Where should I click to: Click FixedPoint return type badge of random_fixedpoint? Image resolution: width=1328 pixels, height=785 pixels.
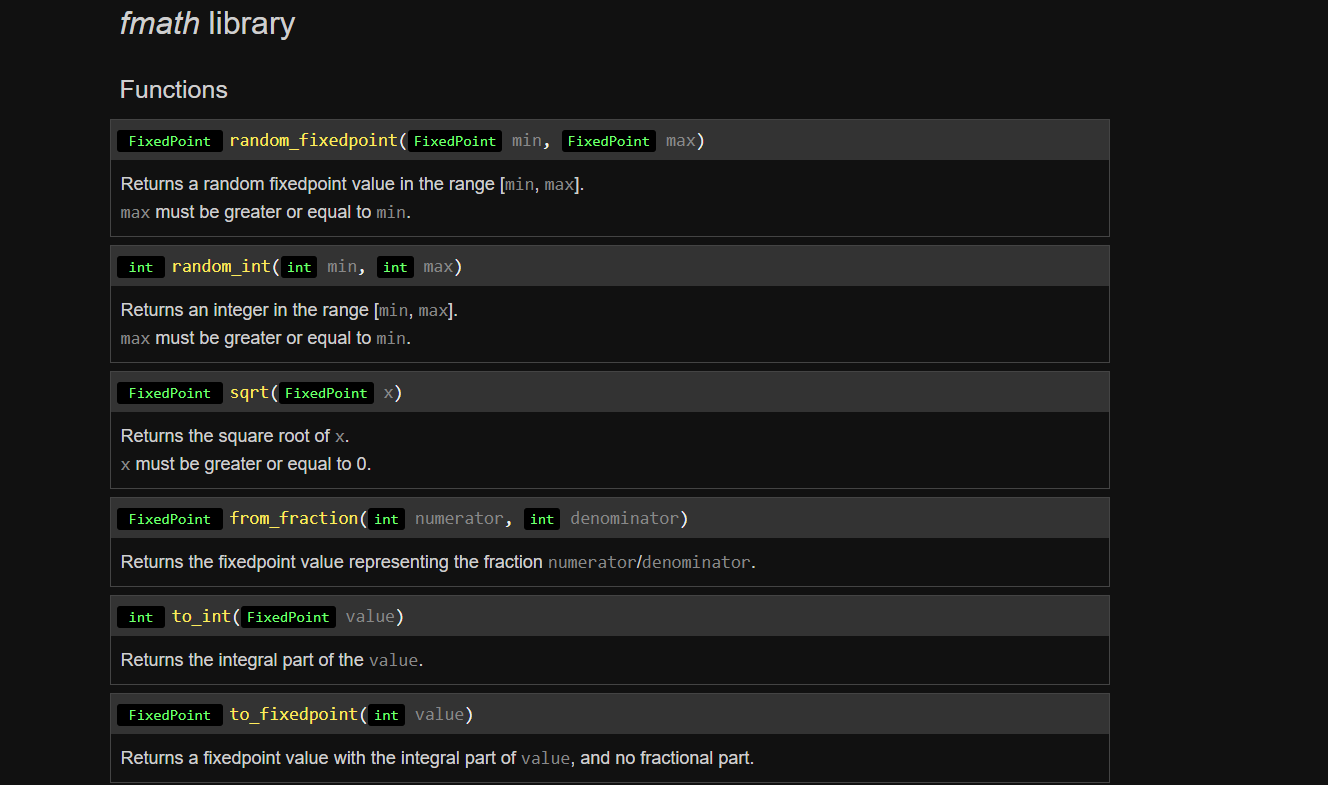(x=170, y=141)
